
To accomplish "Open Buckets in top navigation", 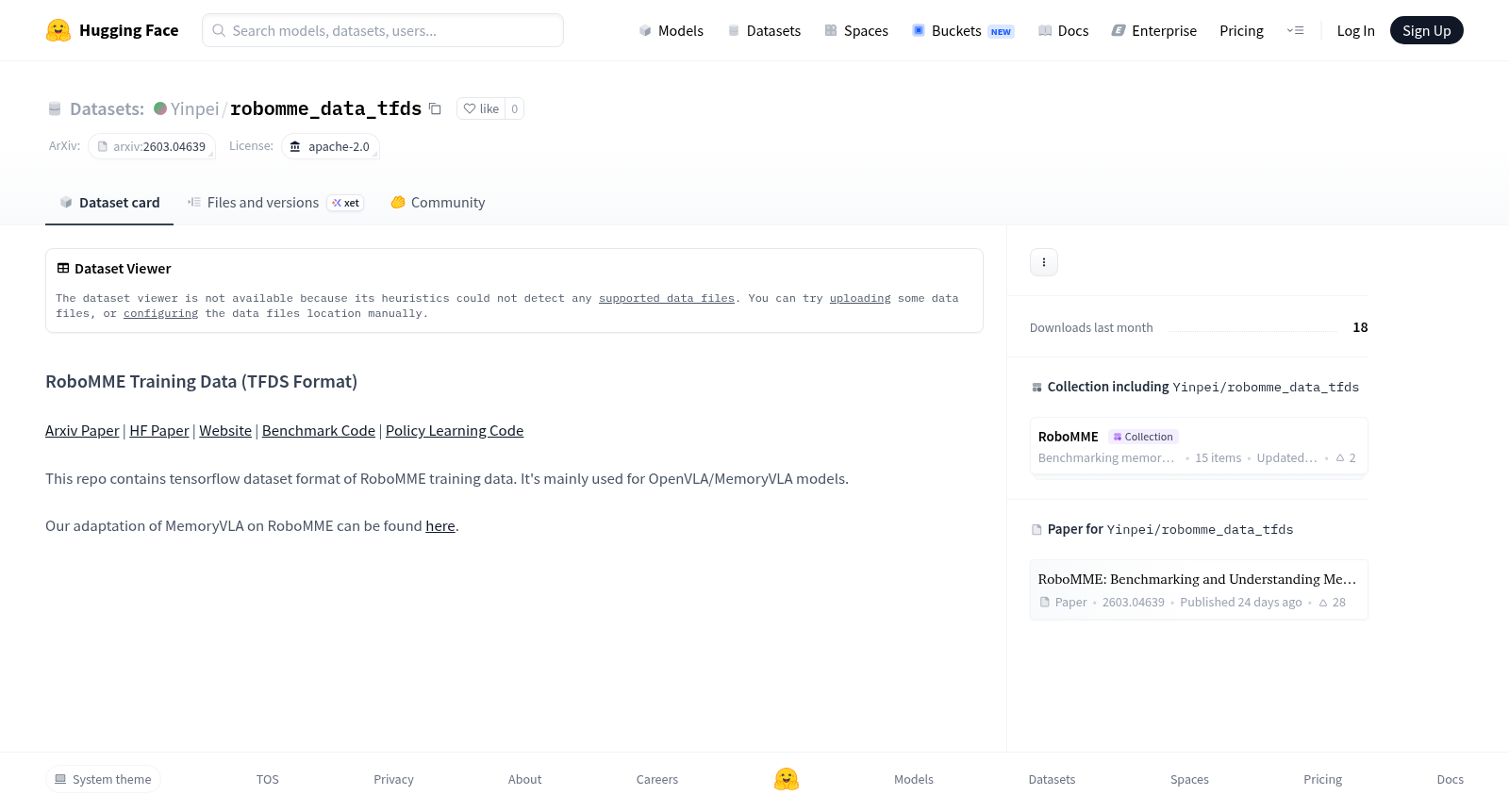I will coord(963,30).
